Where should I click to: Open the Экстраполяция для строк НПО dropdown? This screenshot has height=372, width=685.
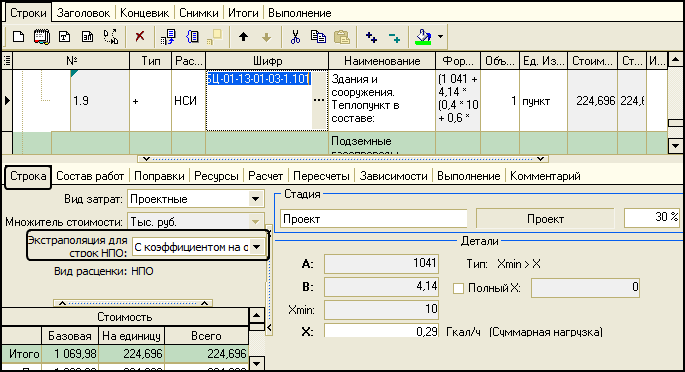(257, 247)
